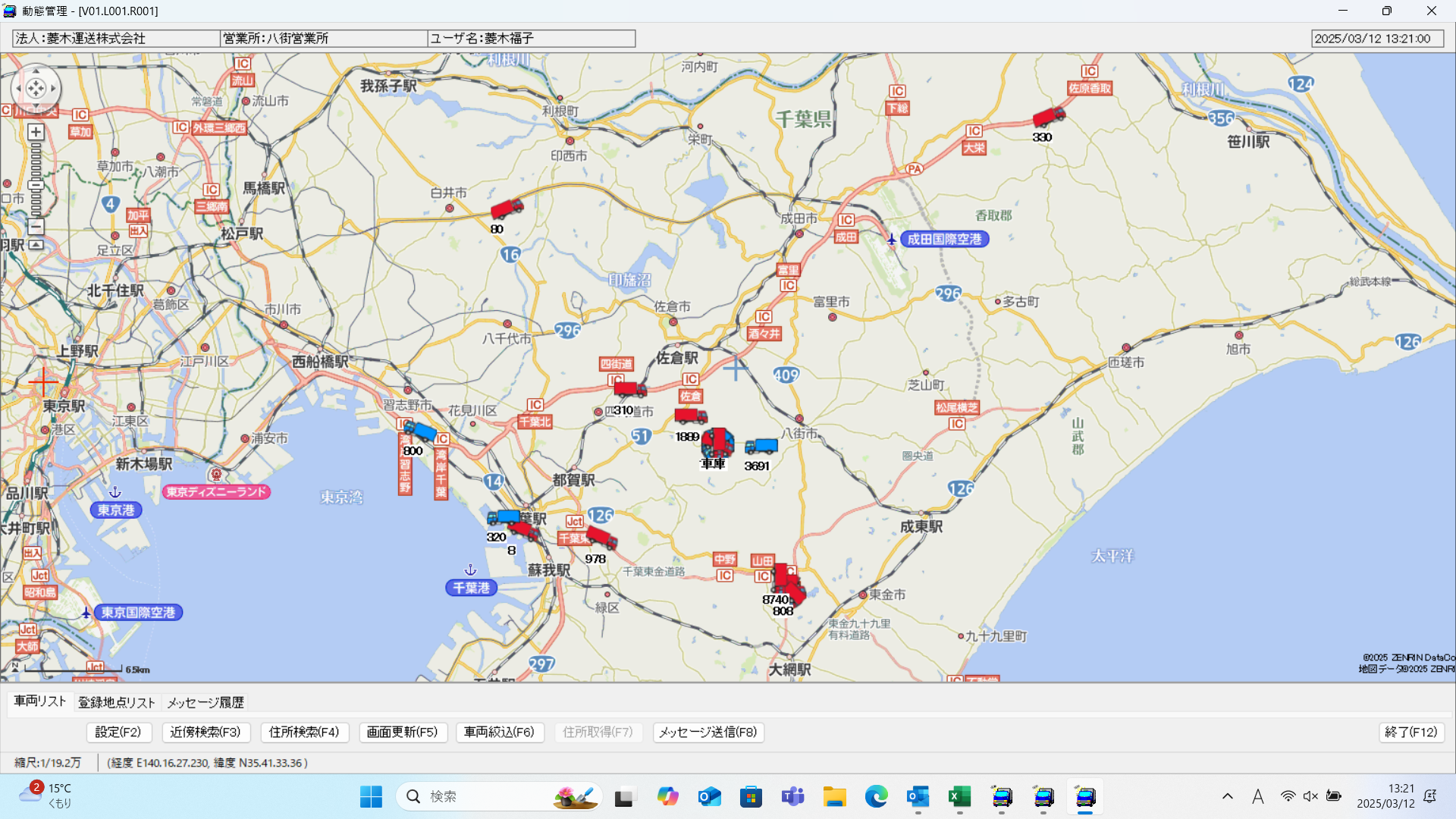Open Microsoft Edge from taskbar
Screen dimensions: 1456x819
[876, 797]
